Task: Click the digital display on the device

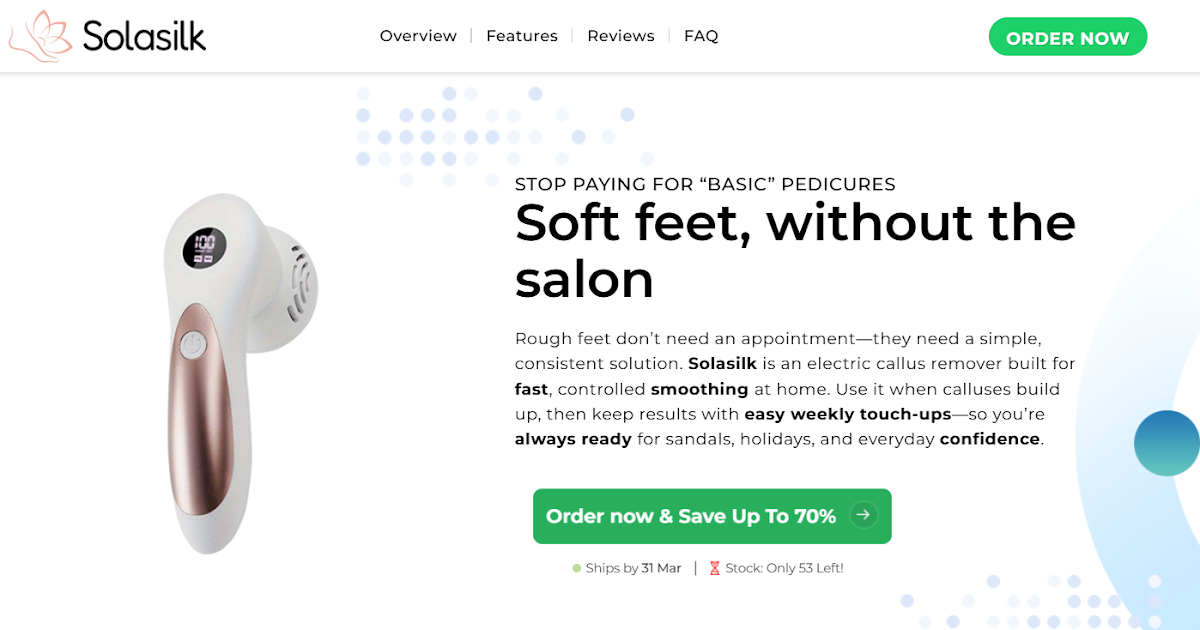Action: (204, 248)
